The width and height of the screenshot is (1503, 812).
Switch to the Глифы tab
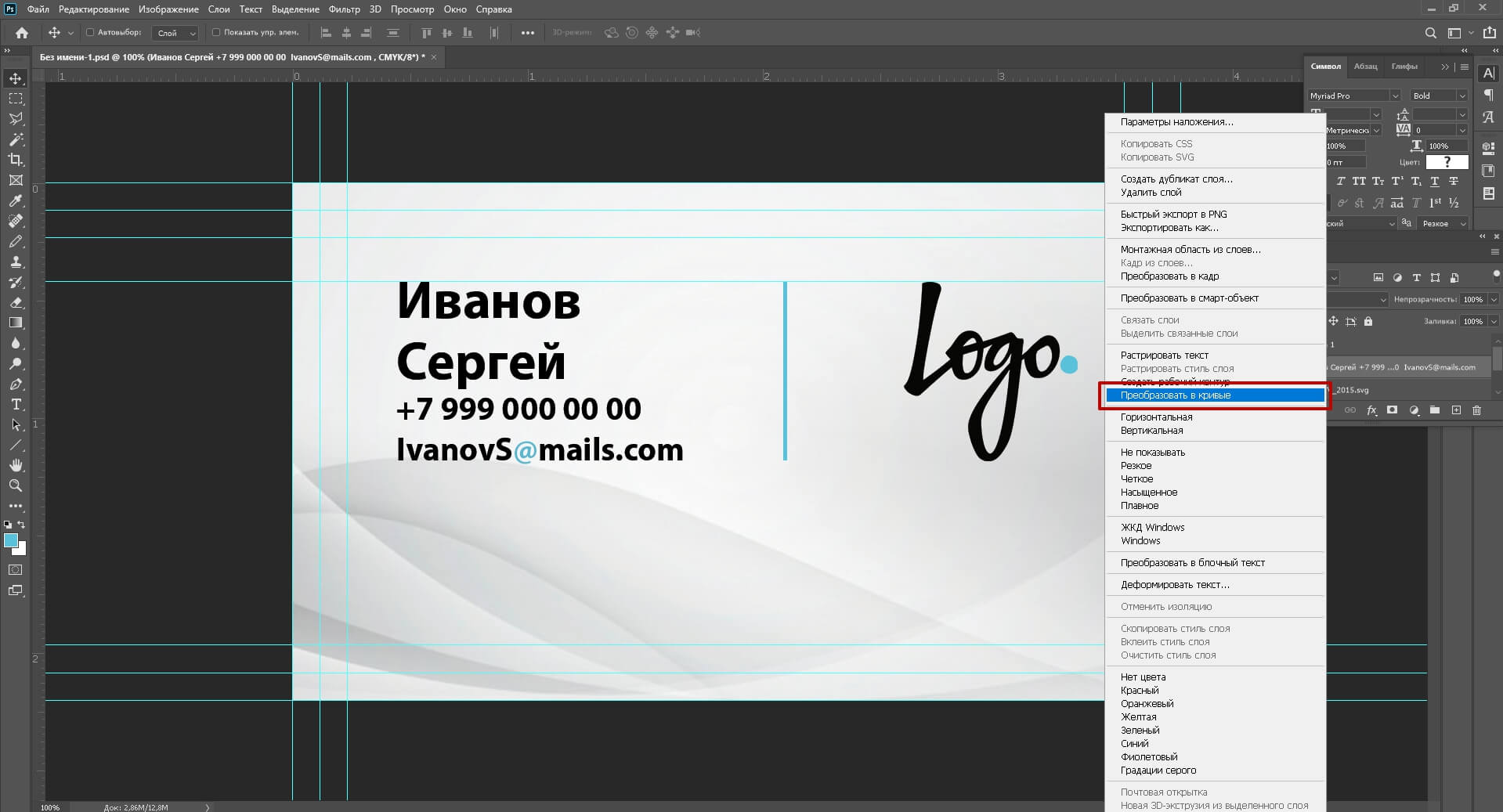[1404, 67]
